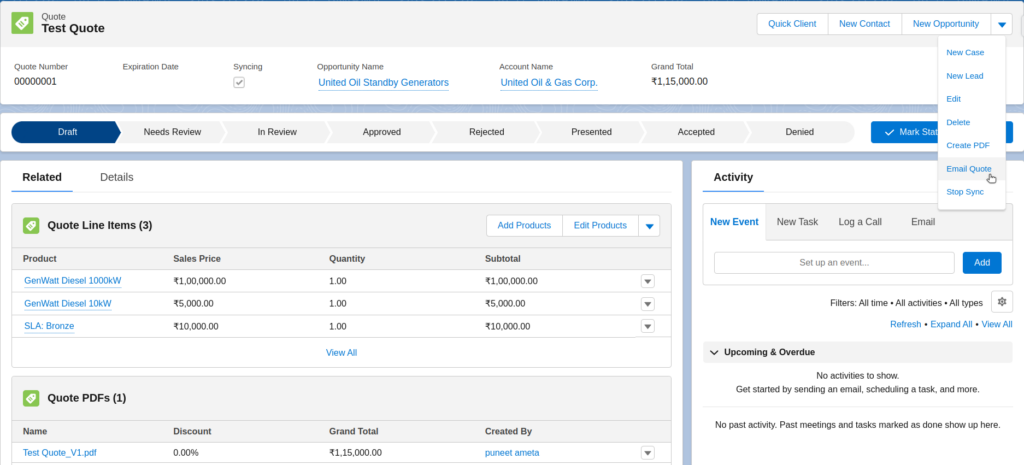Toggle the Syncing checkbox
The width and height of the screenshot is (1024, 465).
pos(239,82)
